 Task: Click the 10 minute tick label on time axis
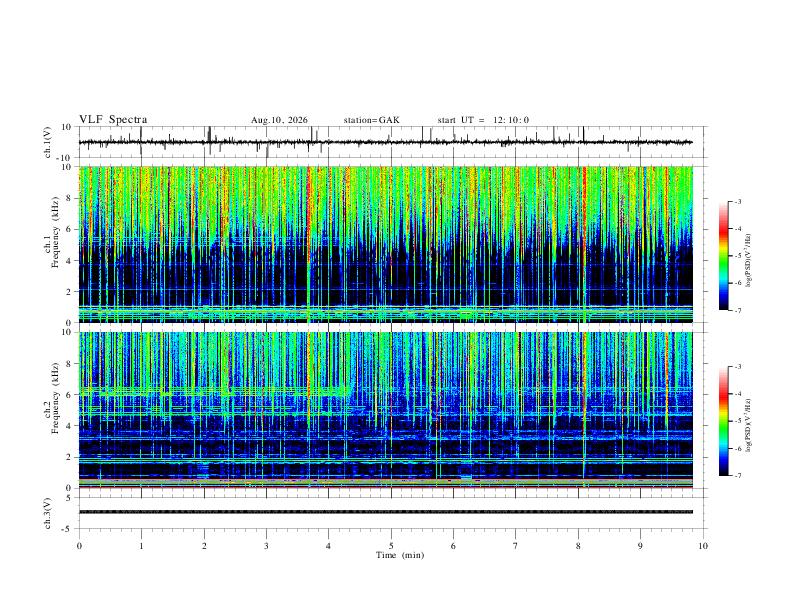pyautogui.click(x=703, y=546)
